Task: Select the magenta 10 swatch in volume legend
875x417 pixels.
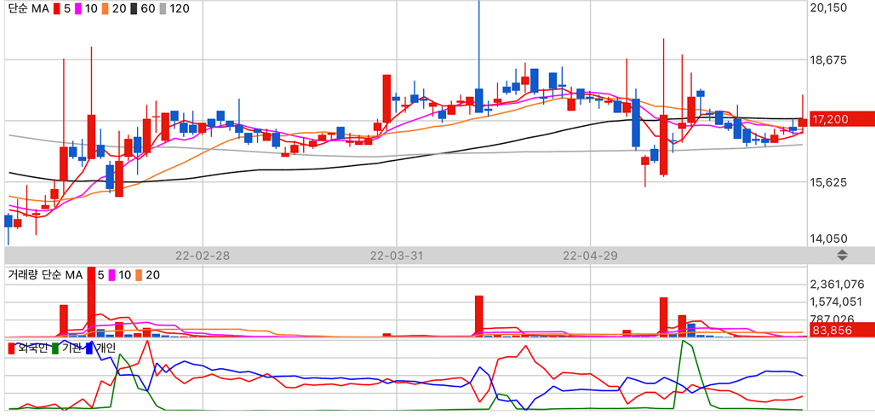Action: click(x=112, y=275)
